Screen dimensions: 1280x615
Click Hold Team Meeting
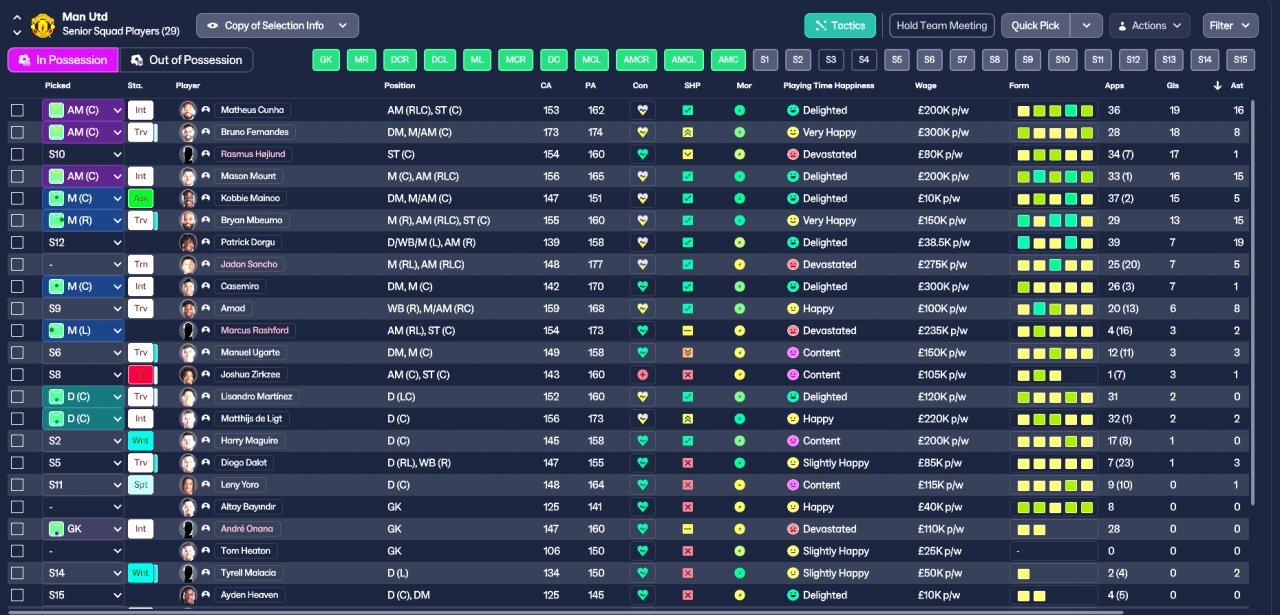point(942,26)
